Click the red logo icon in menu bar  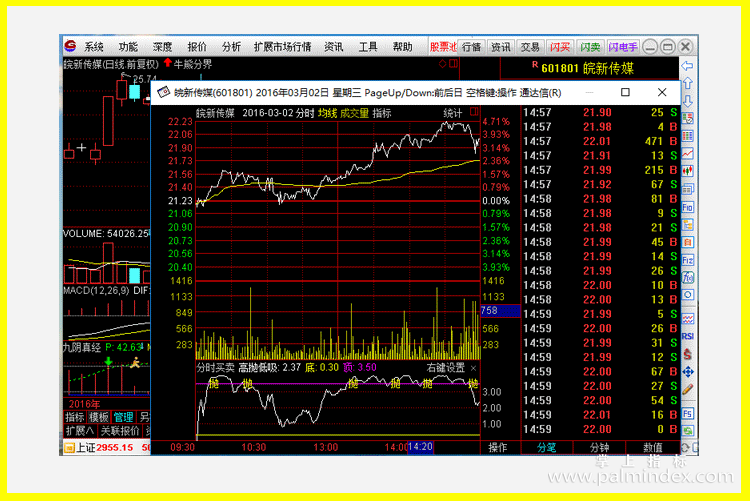[70, 46]
